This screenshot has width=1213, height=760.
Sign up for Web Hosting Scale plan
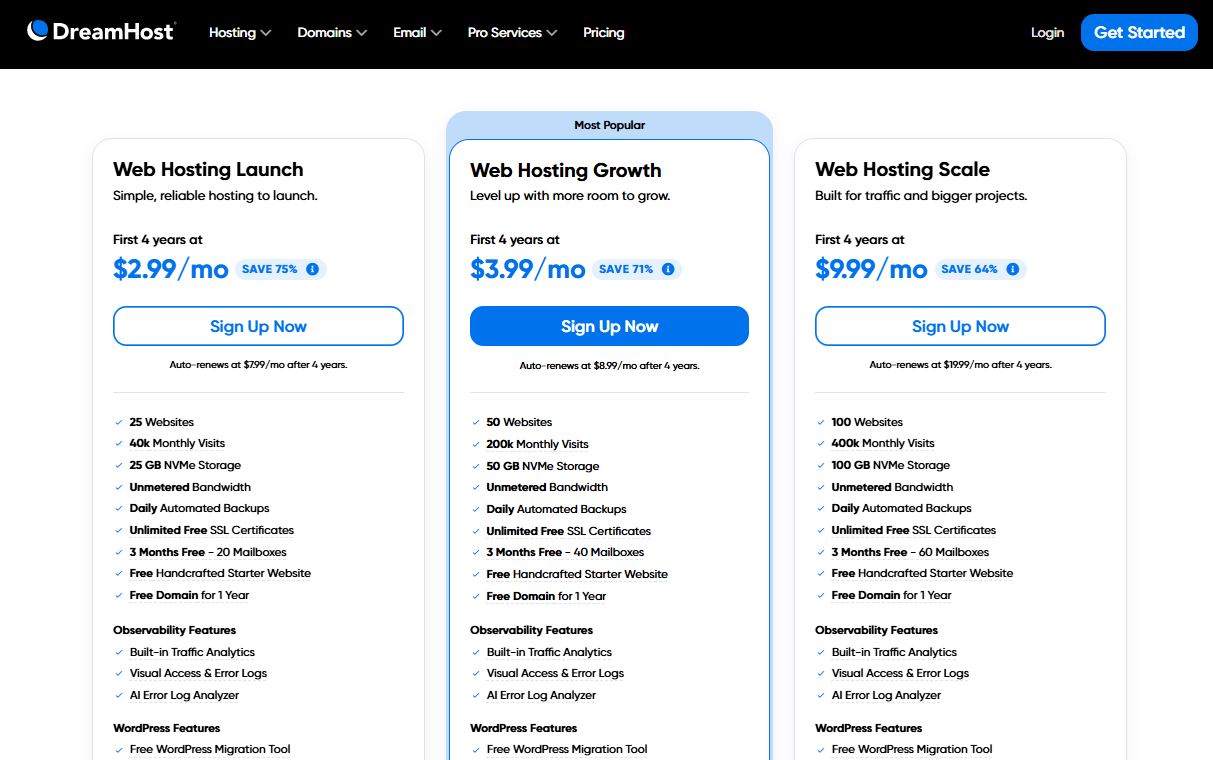pyautogui.click(x=959, y=326)
